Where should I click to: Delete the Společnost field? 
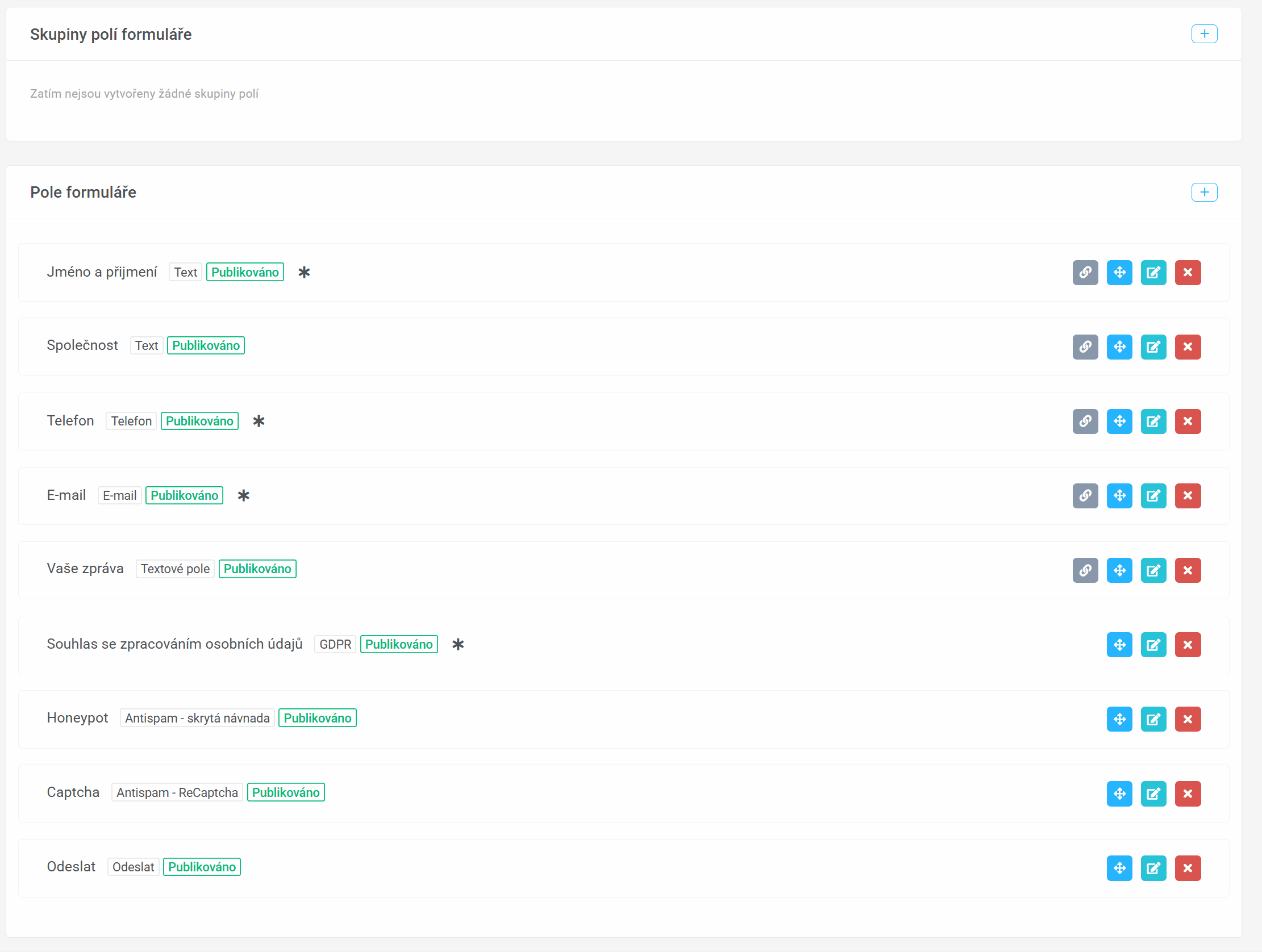[1187, 347]
